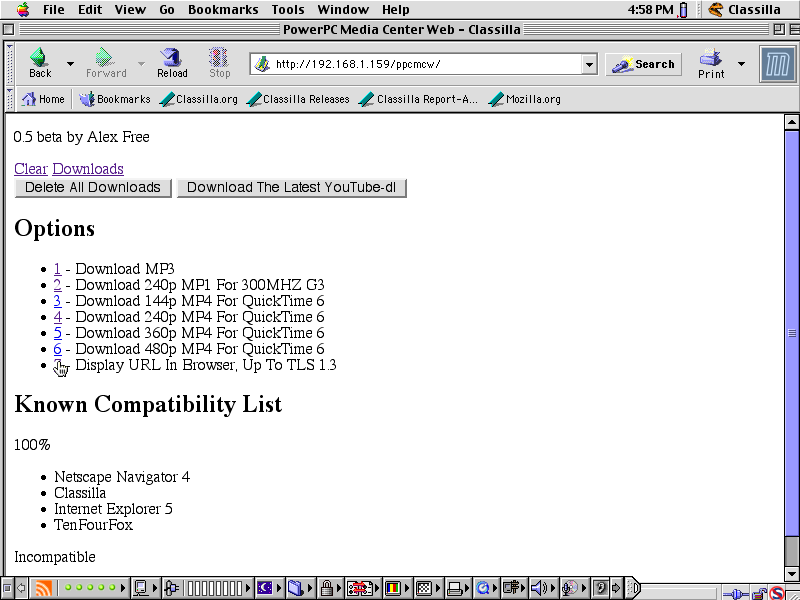Click Download The Latest YouTube-dl button
Viewport: 800px width, 600px height.
coord(291,187)
